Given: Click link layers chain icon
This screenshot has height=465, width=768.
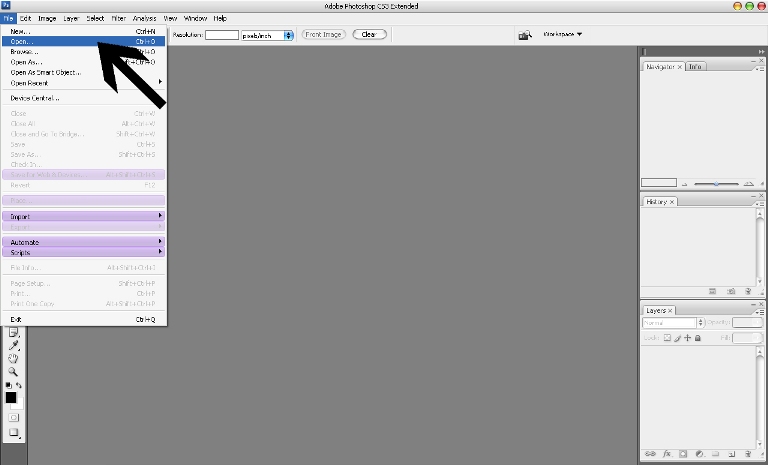Looking at the screenshot, I should click(x=650, y=454).
